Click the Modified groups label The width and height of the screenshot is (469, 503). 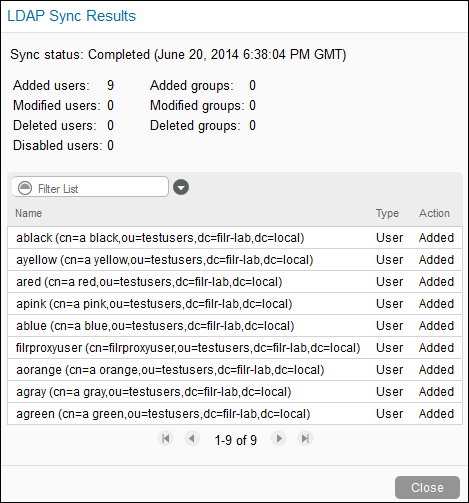(197, 106)
